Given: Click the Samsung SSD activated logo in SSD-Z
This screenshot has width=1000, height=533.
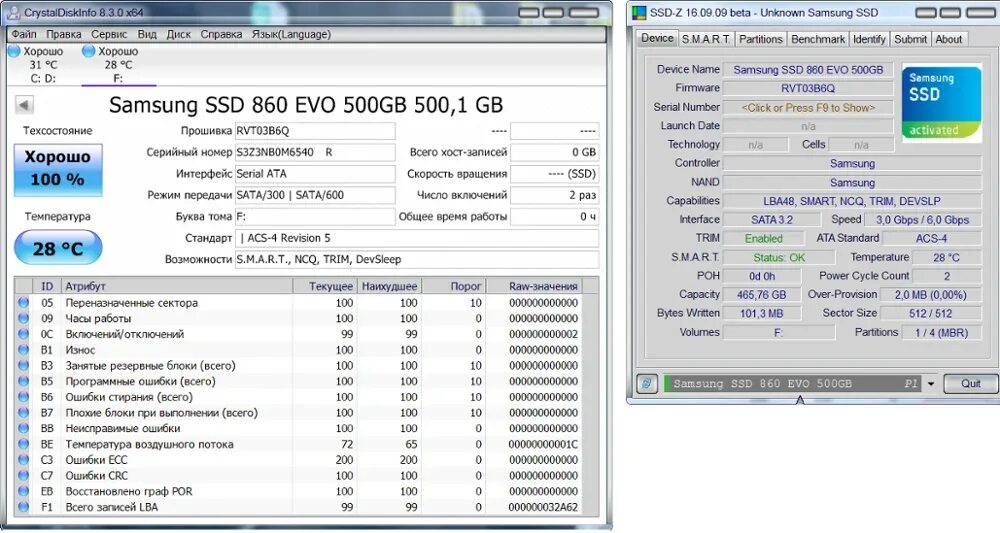Looking at the screenshot, I should tap(941, 103).
